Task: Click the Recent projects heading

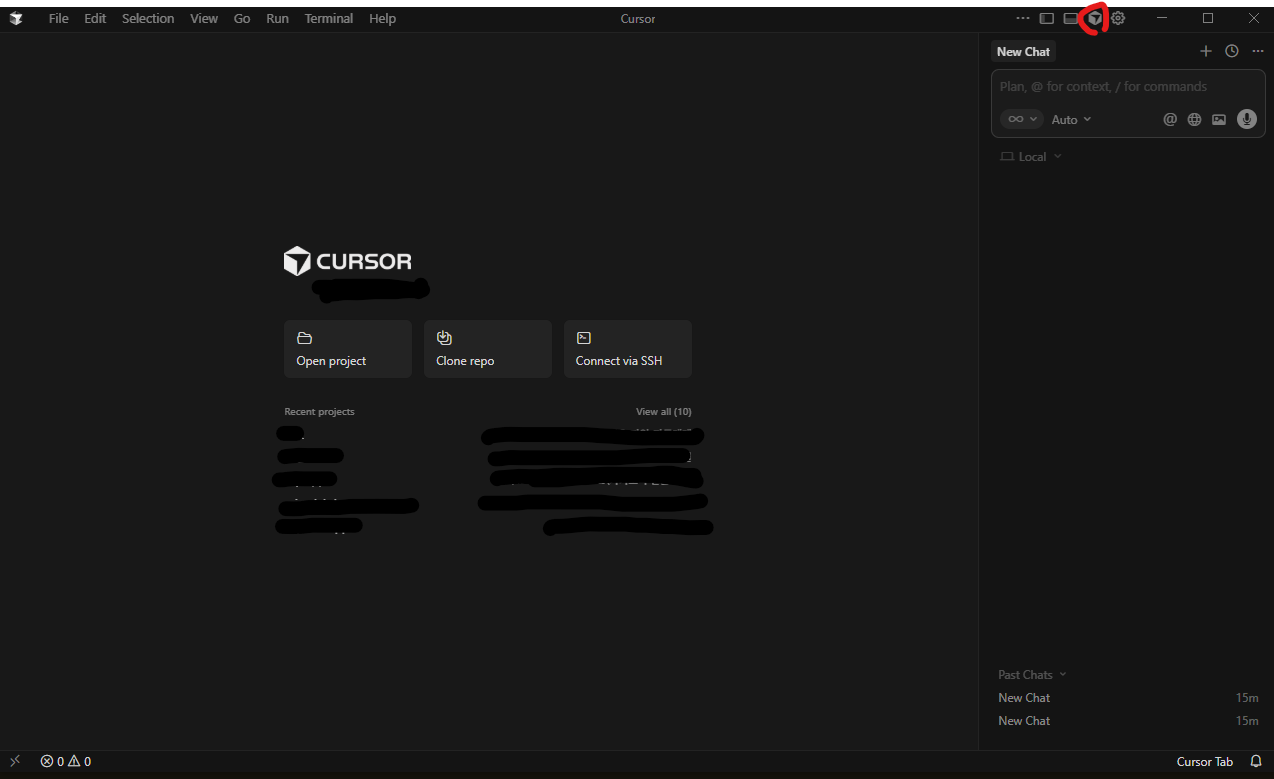Action: click(x=319, y=411)
